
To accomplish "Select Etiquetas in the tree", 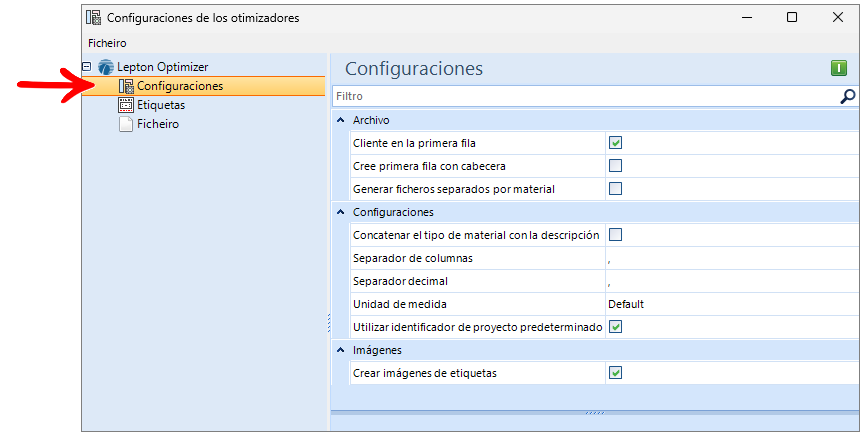I will (x=161, y=105).
